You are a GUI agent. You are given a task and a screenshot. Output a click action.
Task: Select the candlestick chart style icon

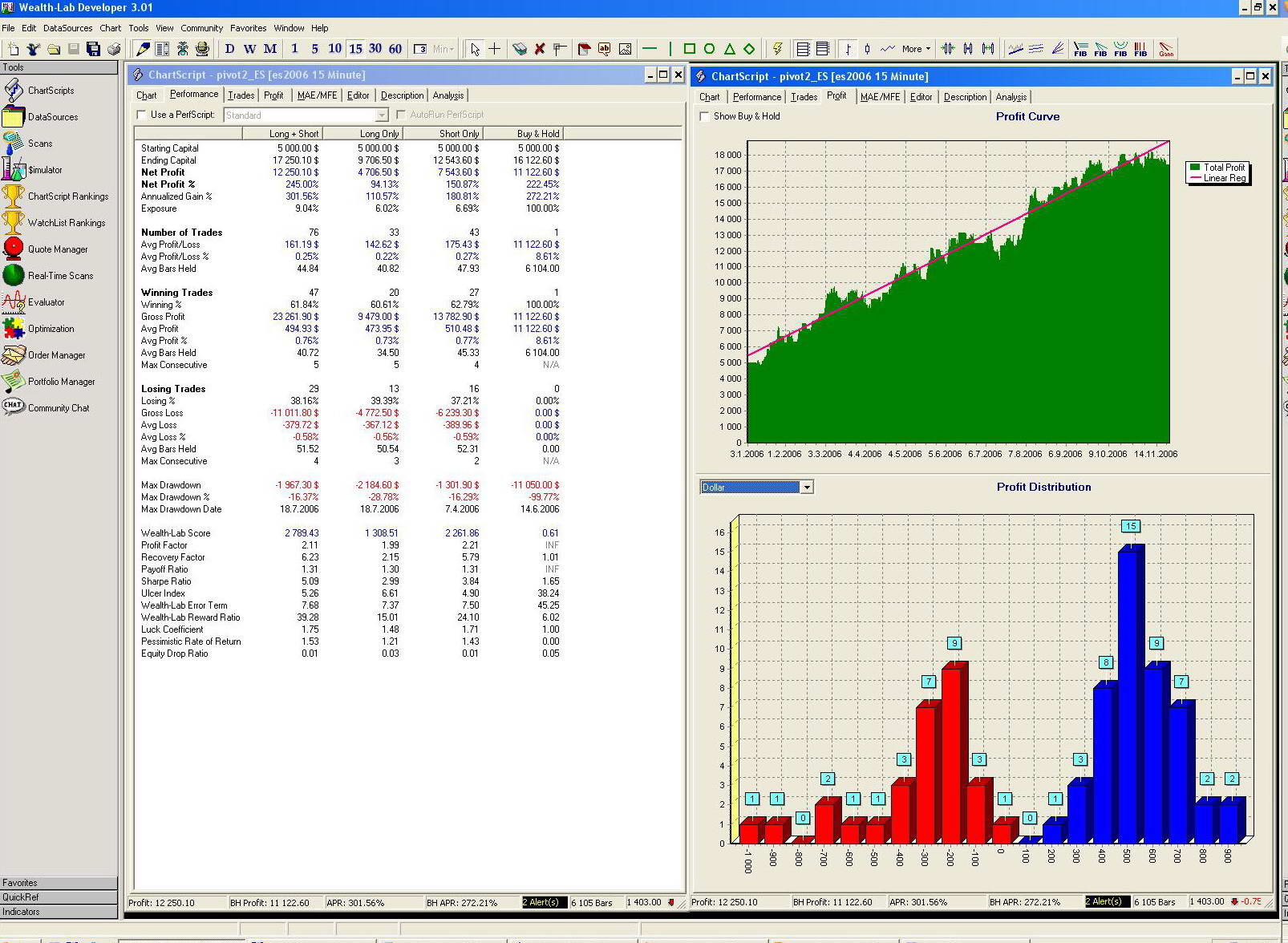click(x=867, y=49)
